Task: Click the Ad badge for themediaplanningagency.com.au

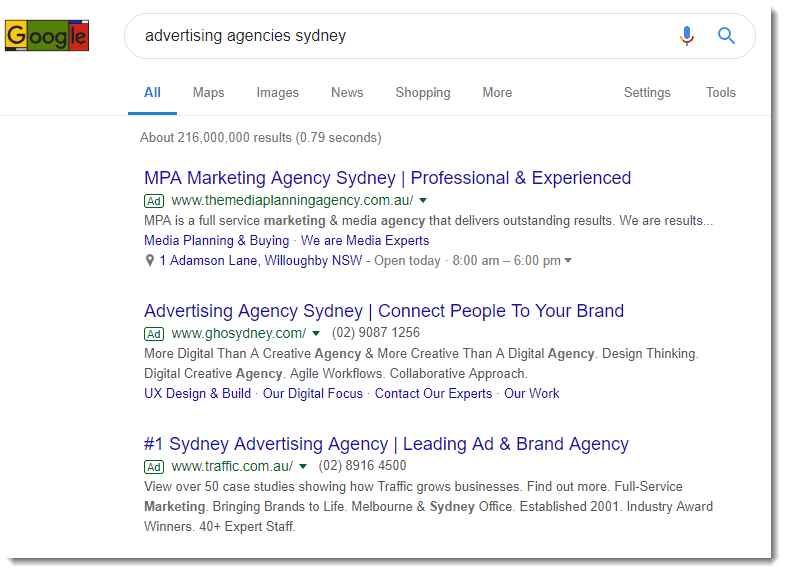Action: (154, 201)
